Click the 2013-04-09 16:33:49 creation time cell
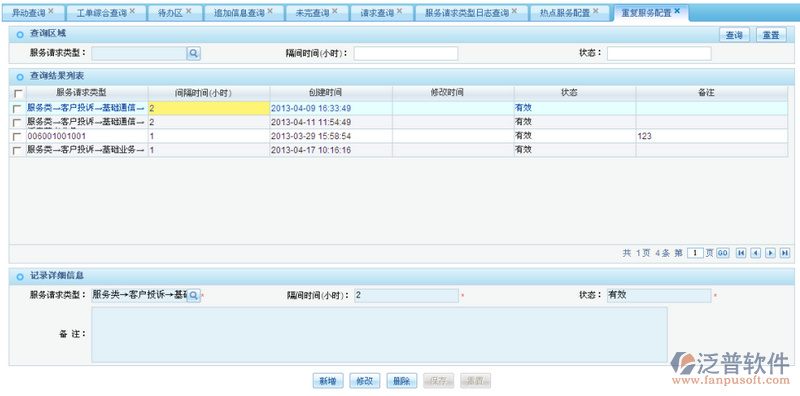800x396 pixels. pos(331,109)
